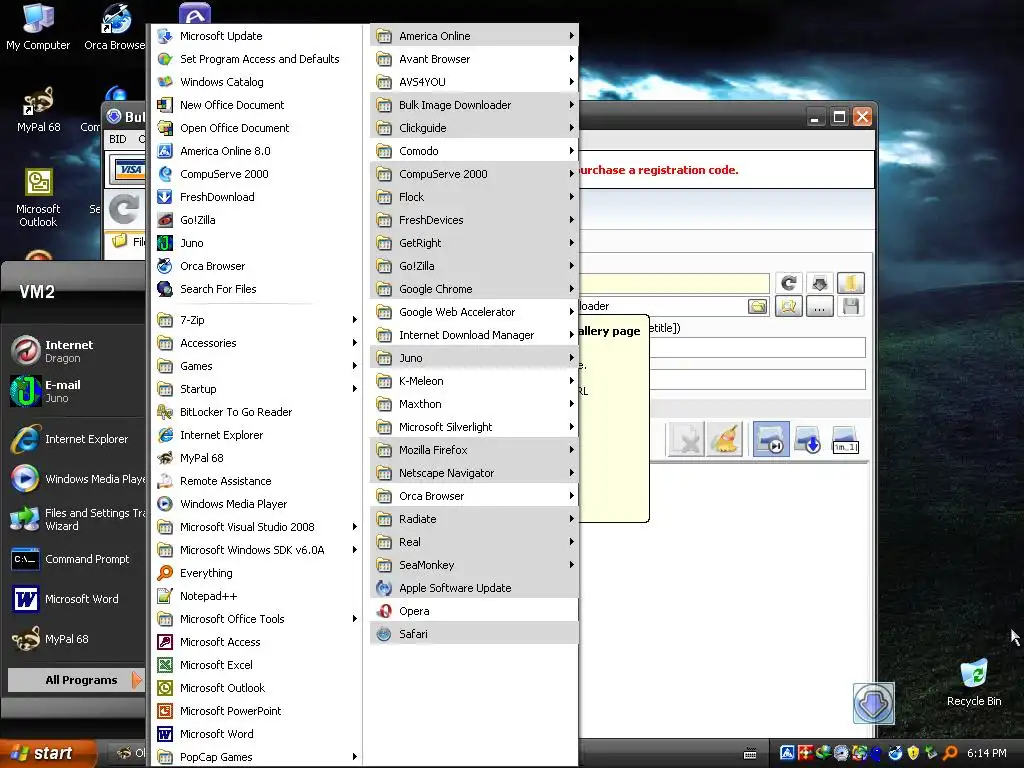Screen dimensions: 1024x768
Task: Select Internet Download Manager folder
Action: [x=474, y=335]
